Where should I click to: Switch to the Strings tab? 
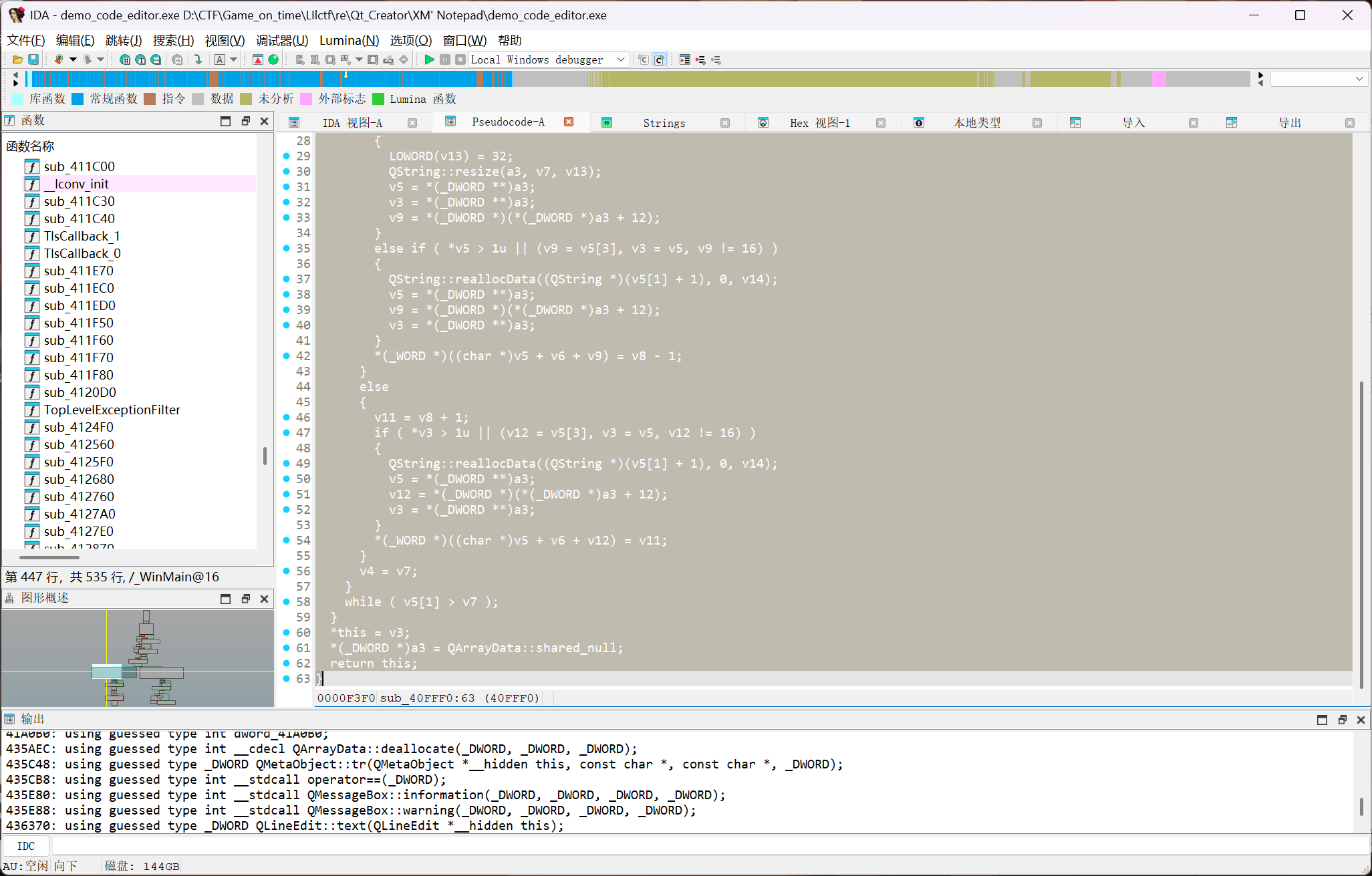point(664,123)
